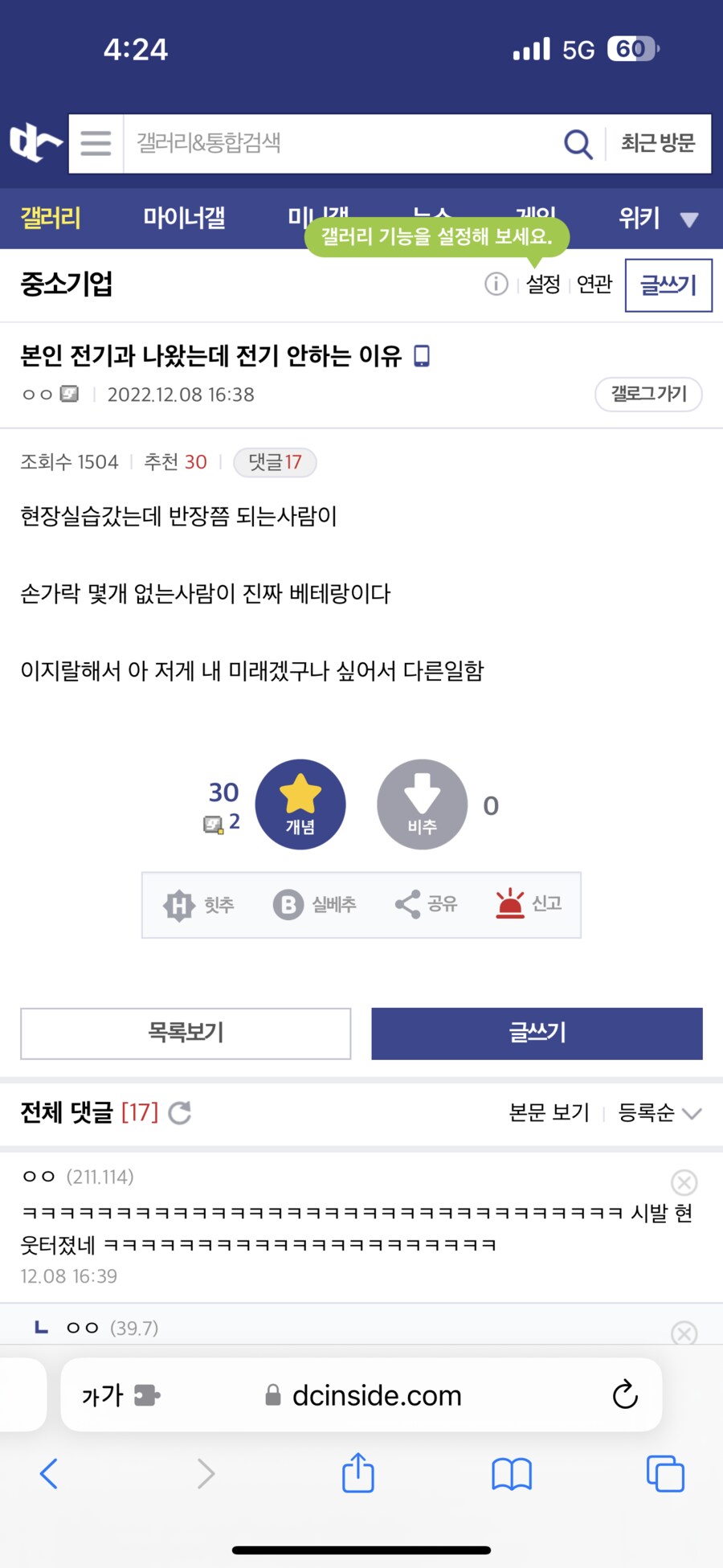Select the 갤러리 tab
The width and height of the screenshot is (723, 1568).
pos(50,219)
